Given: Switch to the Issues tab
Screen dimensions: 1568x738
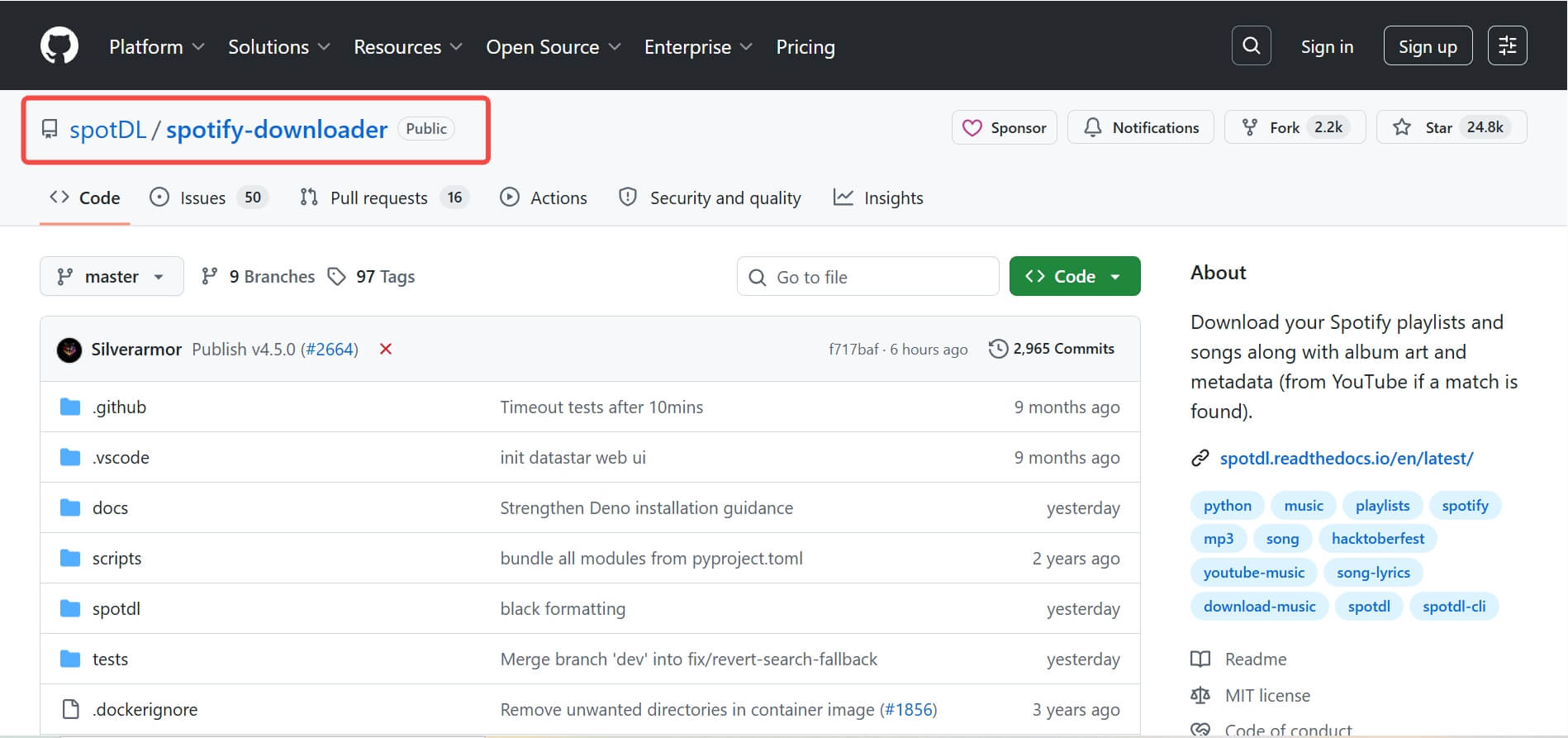Looking at the screenshot, I should coord(208,198).
